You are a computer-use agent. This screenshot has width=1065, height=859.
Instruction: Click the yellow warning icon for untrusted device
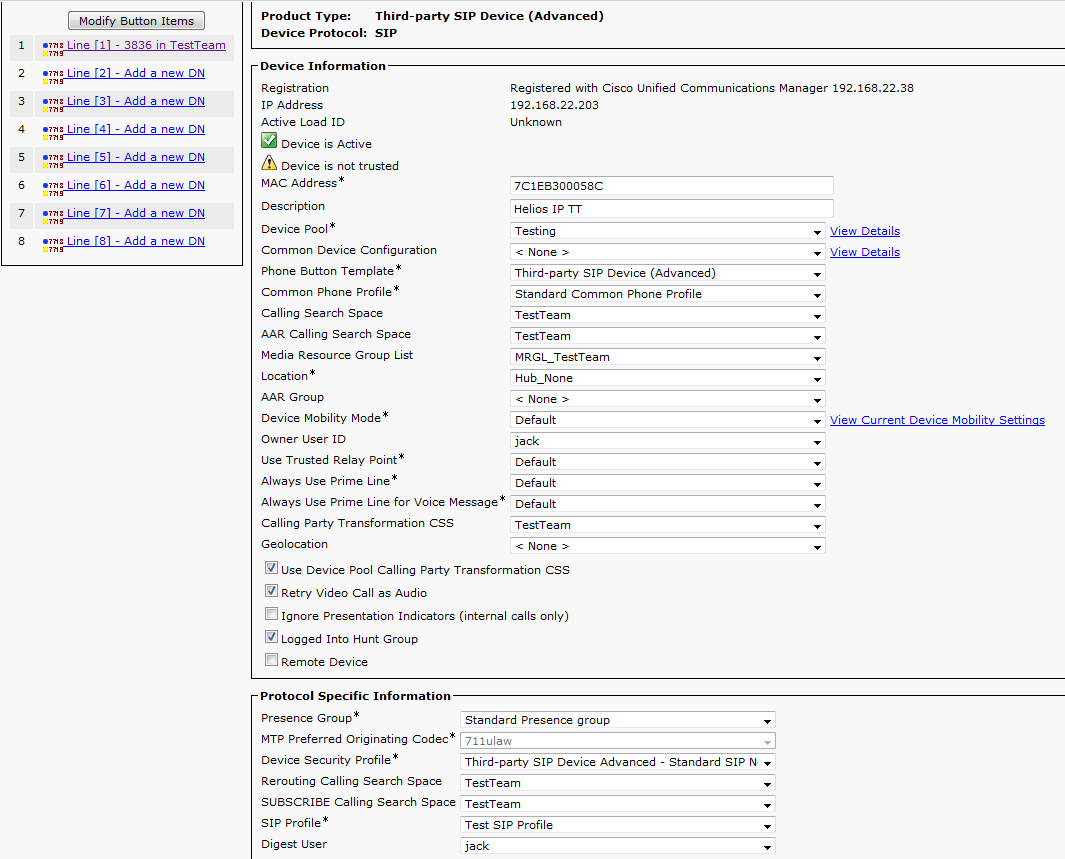point(269,164)
